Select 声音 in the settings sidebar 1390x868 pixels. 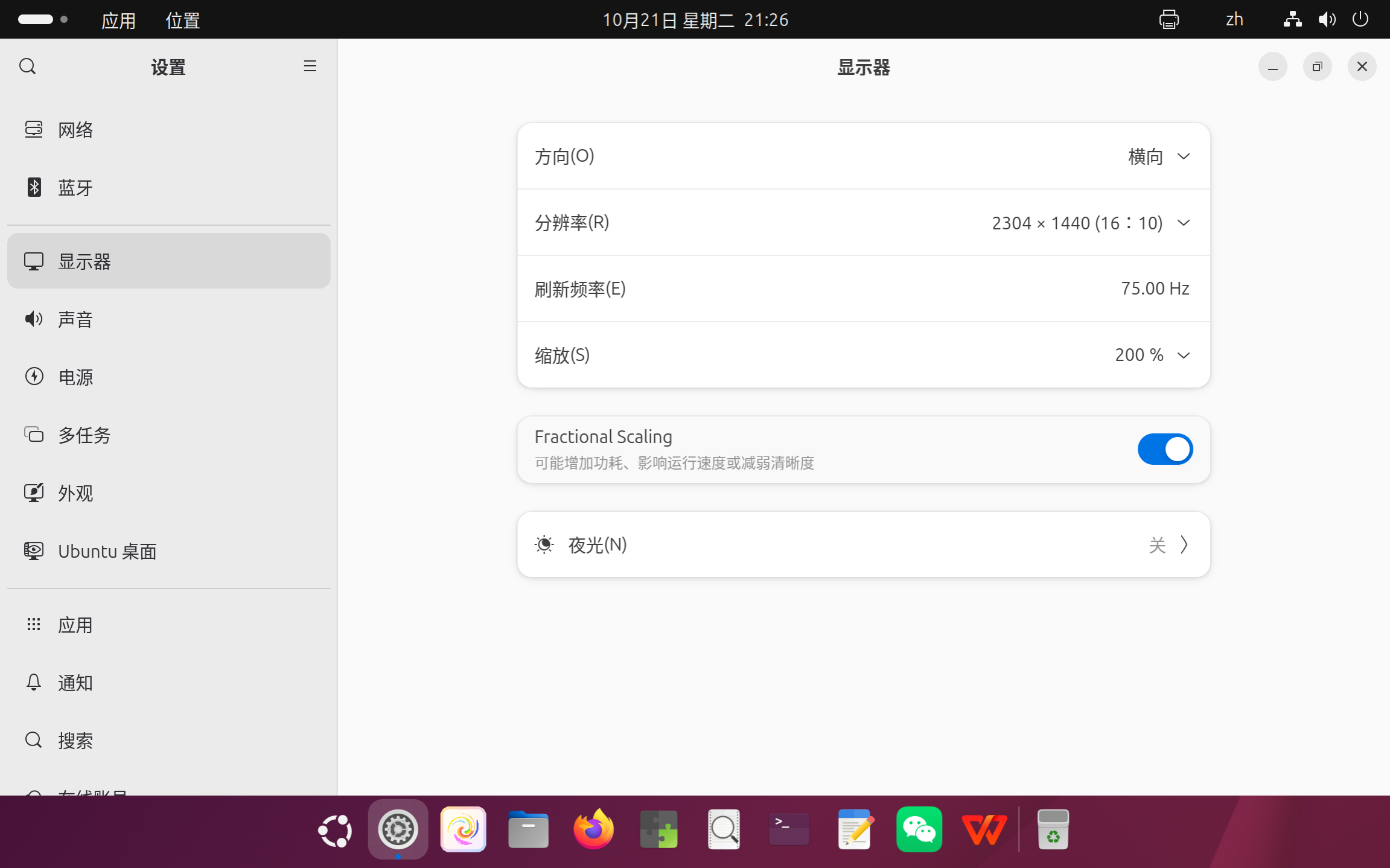[169, 319]
